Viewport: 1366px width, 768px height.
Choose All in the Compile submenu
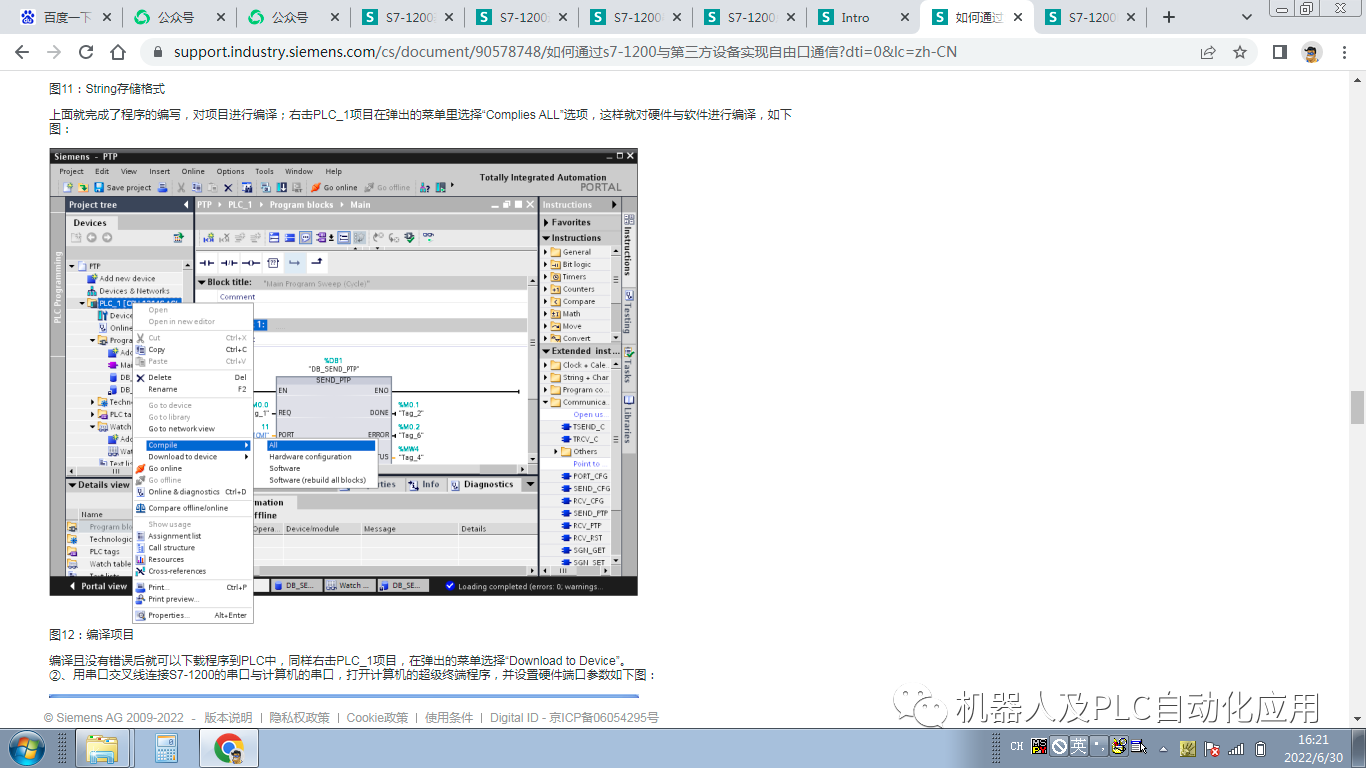(x=322, y=445)
